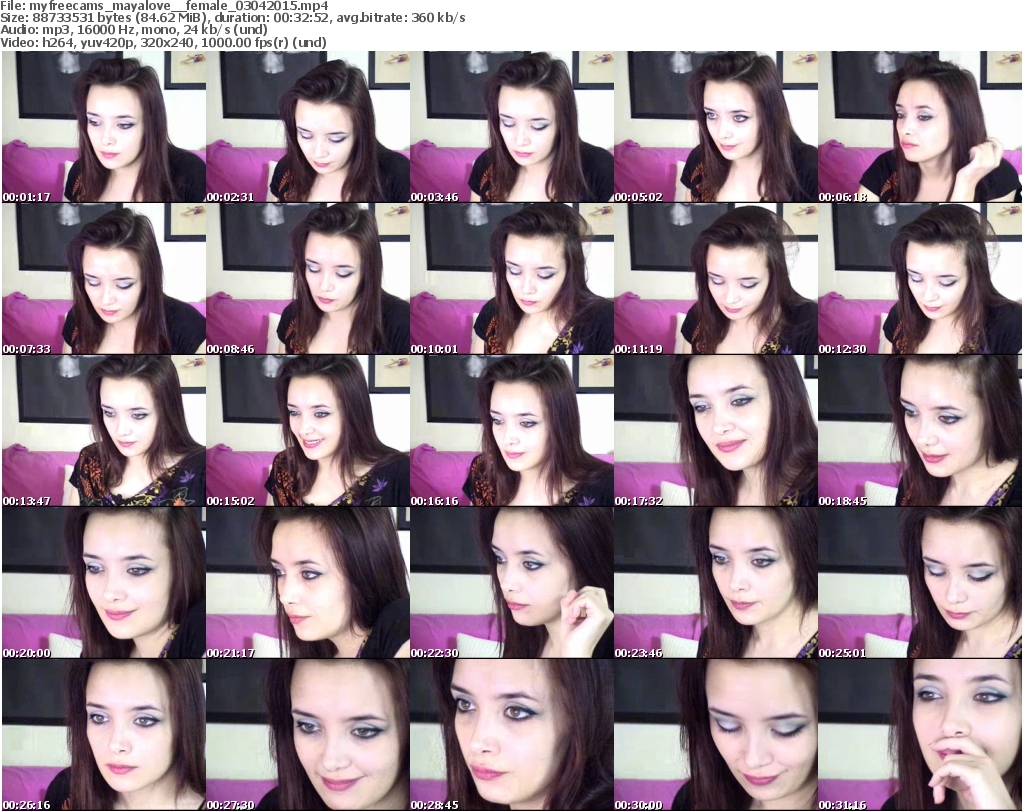This screenshot has height=811, width=1024.
Task: Choose the frame timestamped 00:31:16
Action: click(x=919, y=735)
